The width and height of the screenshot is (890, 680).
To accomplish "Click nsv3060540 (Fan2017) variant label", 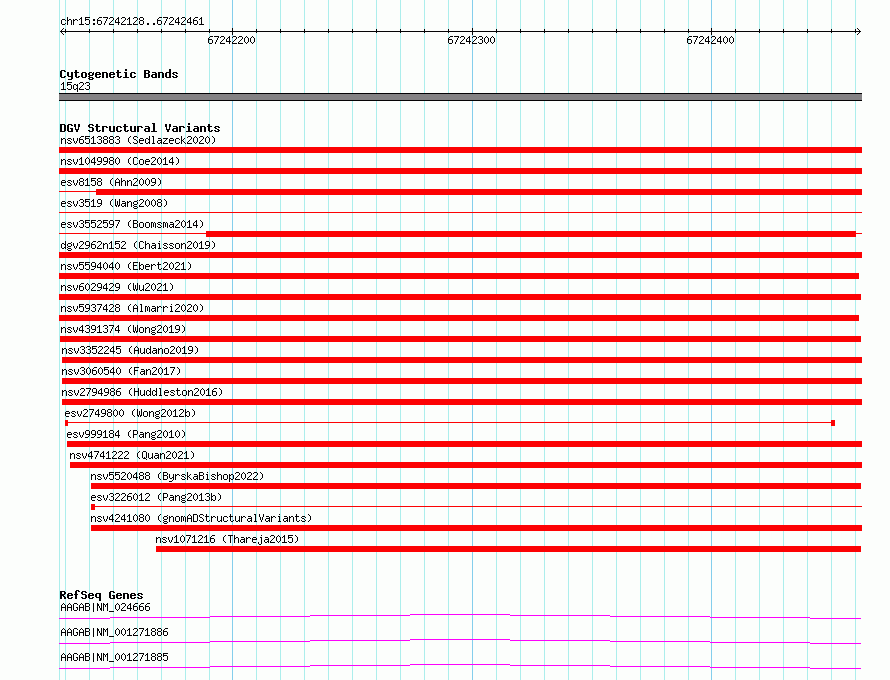I will 121,371.
